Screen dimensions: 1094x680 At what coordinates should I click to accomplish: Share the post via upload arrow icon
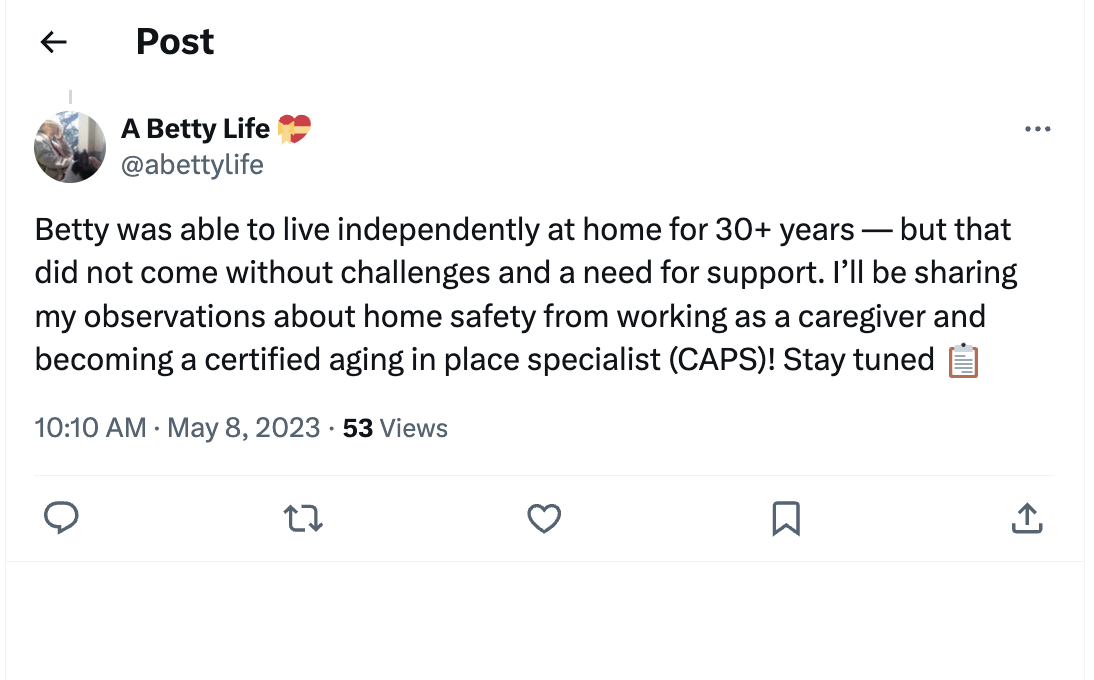tap(1027, 518)
